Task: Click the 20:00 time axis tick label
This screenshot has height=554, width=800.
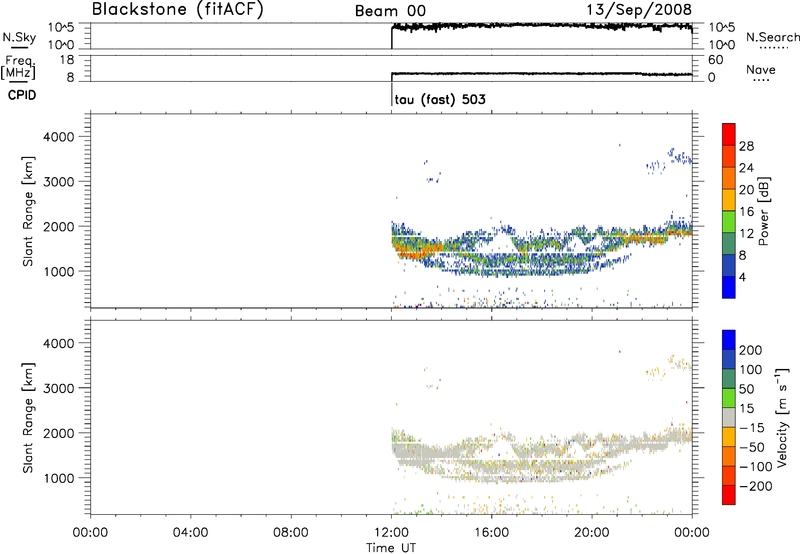Action: [x=592, y=533]
